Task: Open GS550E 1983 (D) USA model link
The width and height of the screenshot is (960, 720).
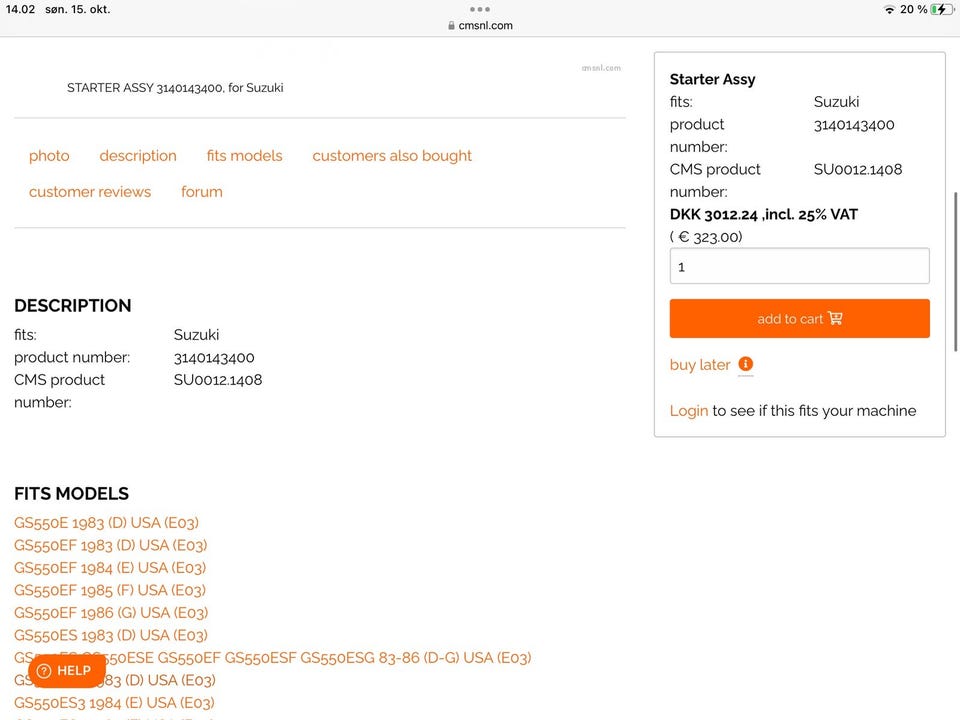Action: pos(106,523)
